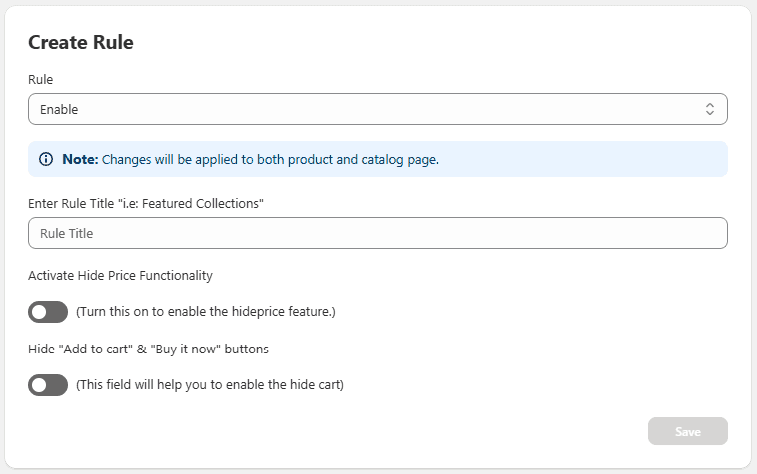The height and width of the screenshot is (474, 757).
Task: Click 'Turn this on to enable' hint text
Action: (x=206, y=312)
